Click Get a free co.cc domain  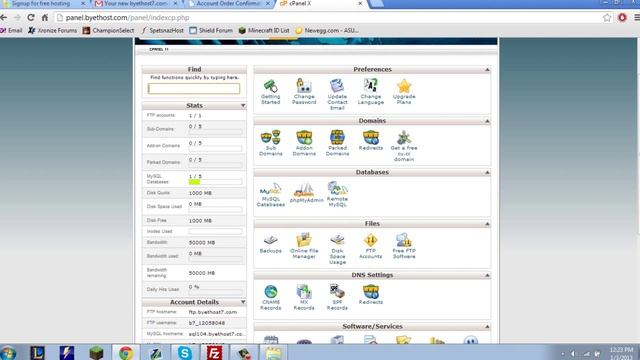[x=404, y=146]
